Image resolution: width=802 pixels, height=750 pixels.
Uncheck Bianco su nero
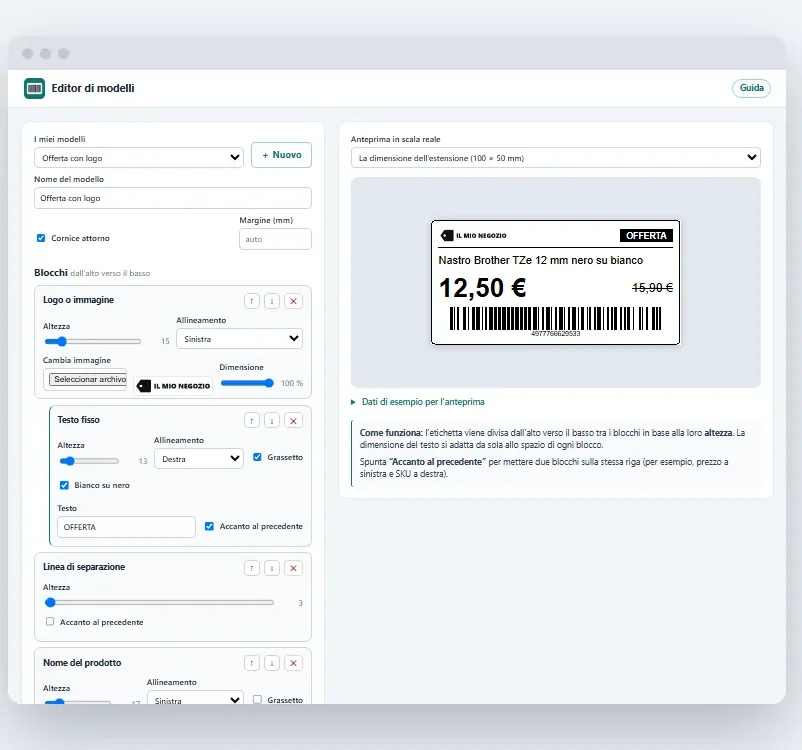(64, 485)
